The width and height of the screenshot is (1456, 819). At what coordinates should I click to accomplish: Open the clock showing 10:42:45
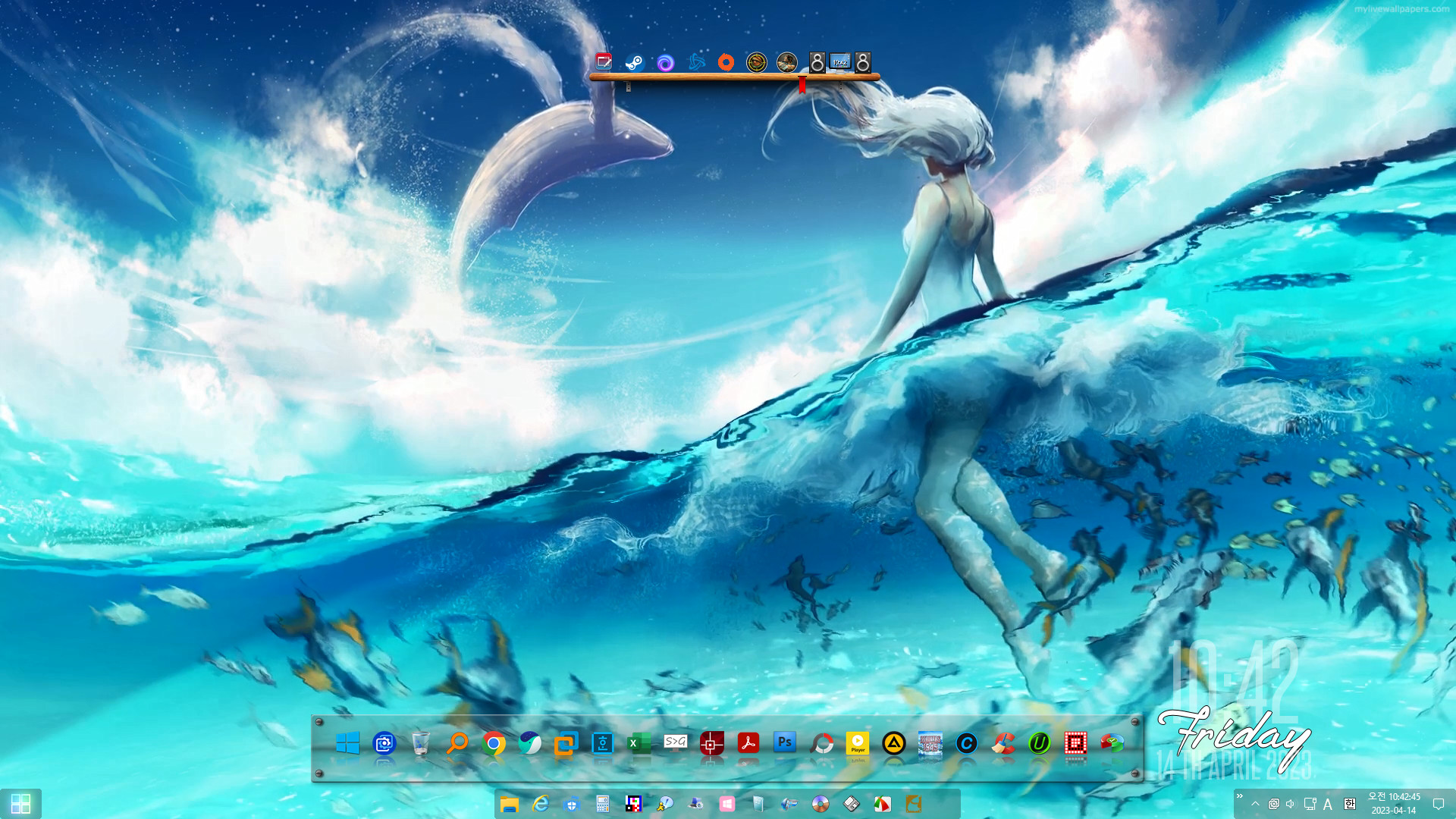1394,804
